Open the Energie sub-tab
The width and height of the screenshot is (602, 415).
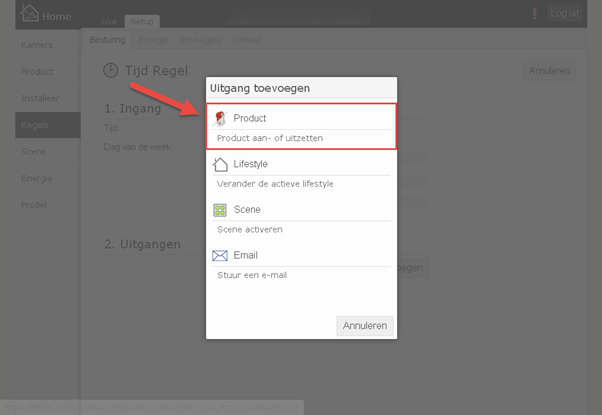click(153, 40)
